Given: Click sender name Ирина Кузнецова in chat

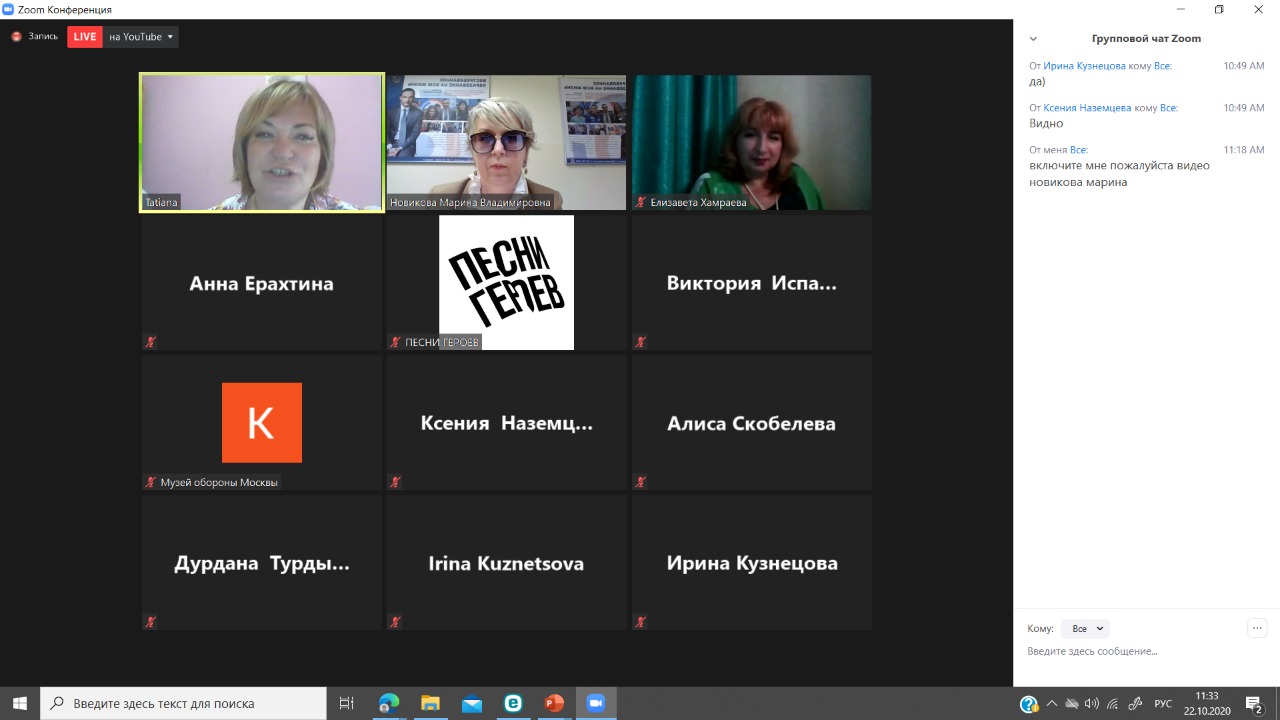Looking at the screenshot, I should point(1084,66).
